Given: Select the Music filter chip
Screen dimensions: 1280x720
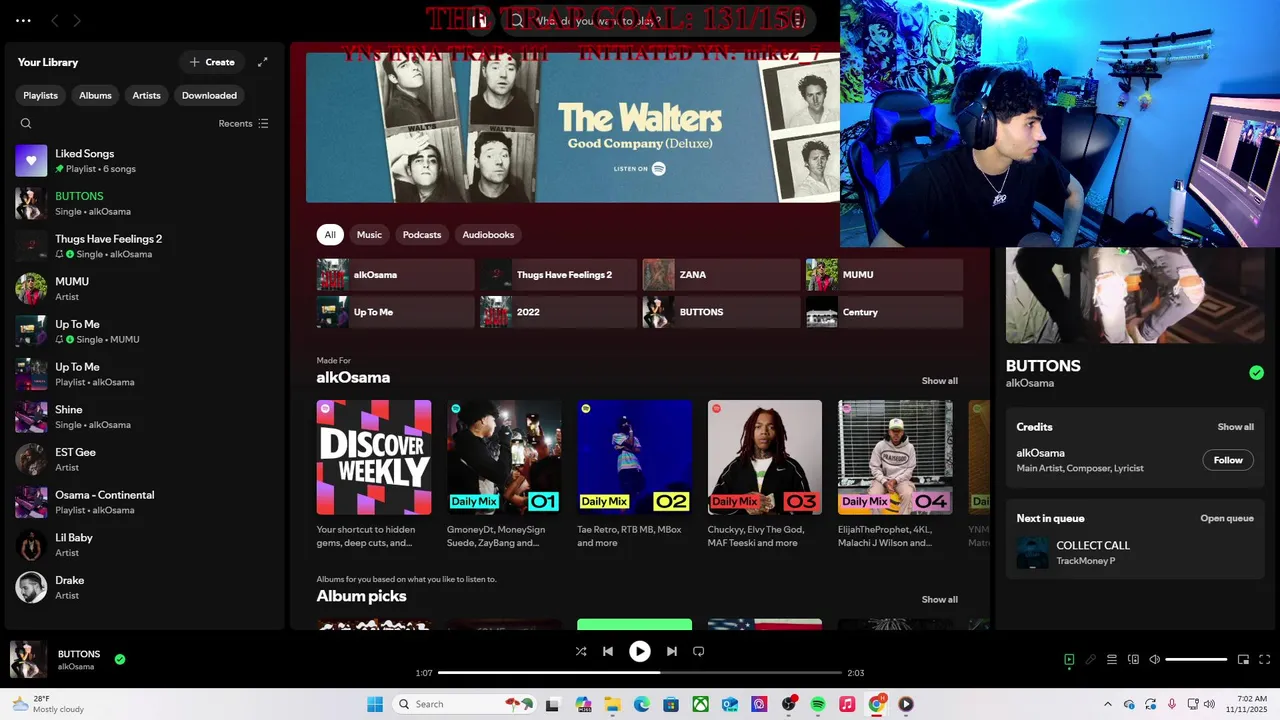Looking at the screenshot, I should [x=369, y=234].
